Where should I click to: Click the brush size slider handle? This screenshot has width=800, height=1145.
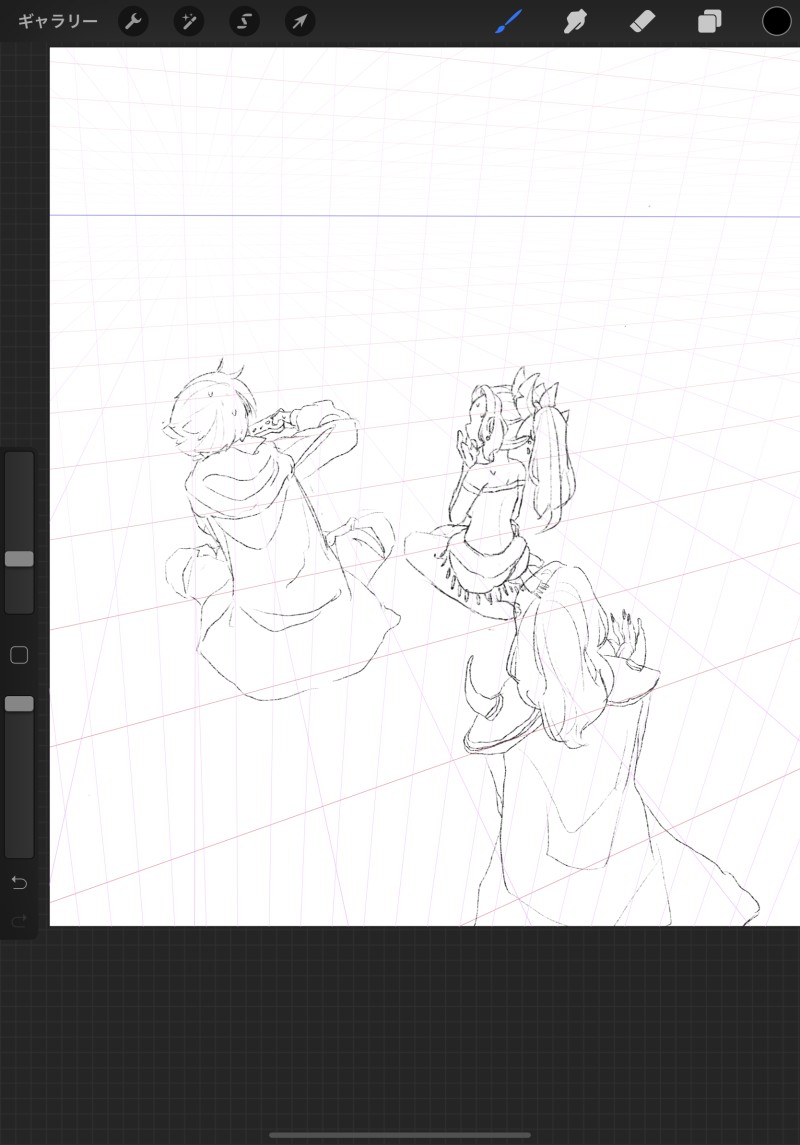19,559
